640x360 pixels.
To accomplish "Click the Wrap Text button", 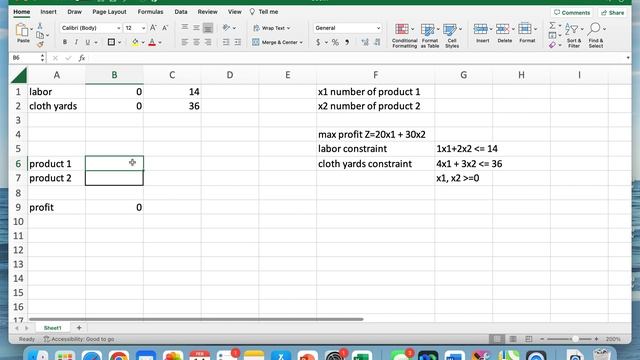I will 271,28.
